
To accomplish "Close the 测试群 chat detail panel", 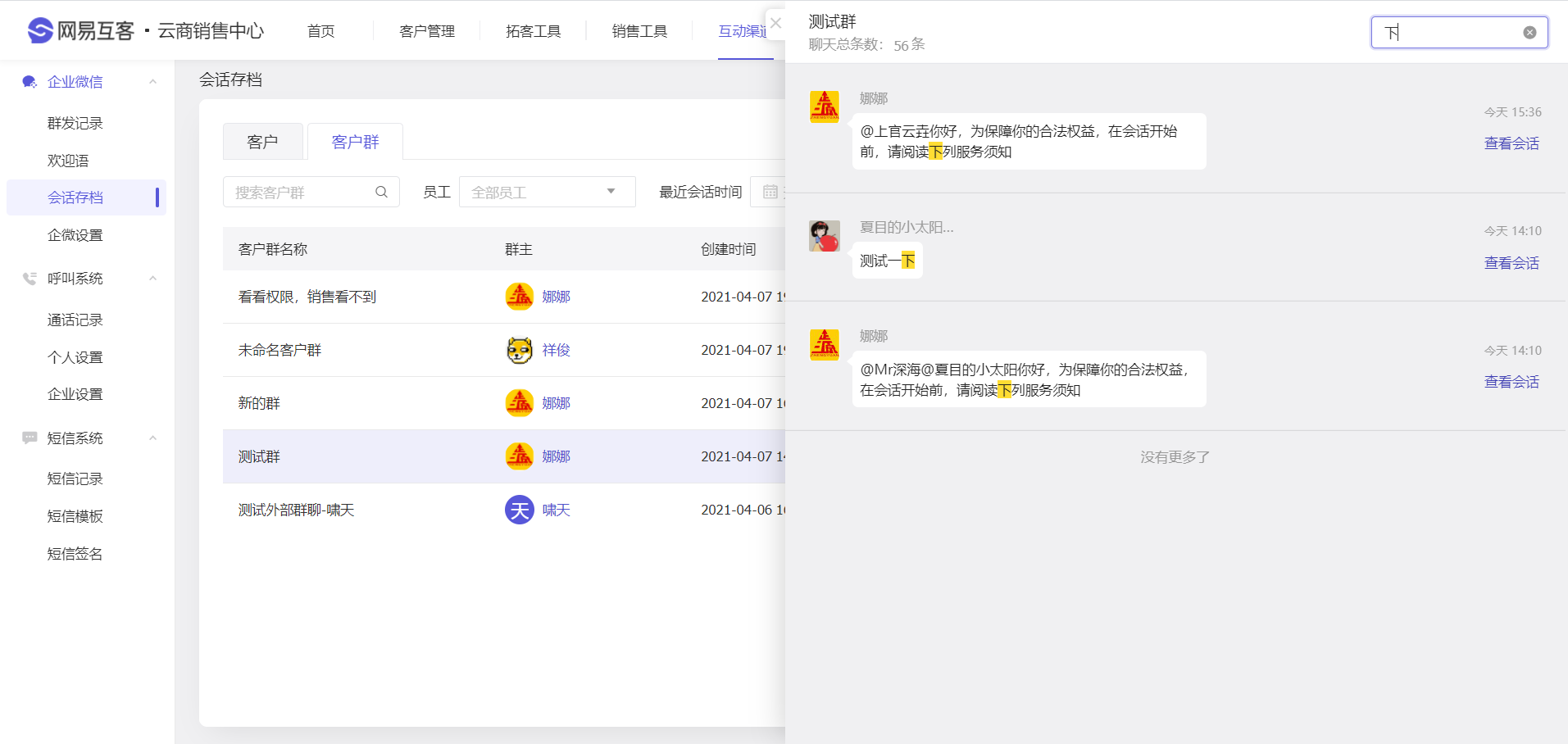I will coord(775,23).
